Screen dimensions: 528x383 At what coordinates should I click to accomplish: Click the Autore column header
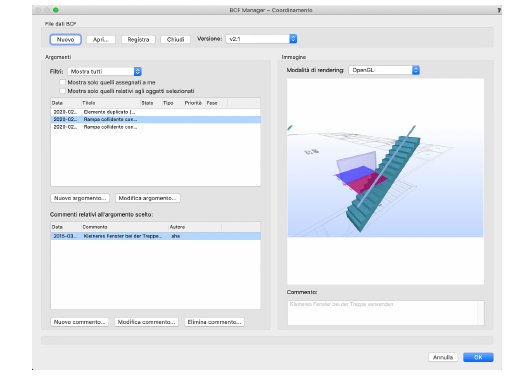(x=195, y=227)
